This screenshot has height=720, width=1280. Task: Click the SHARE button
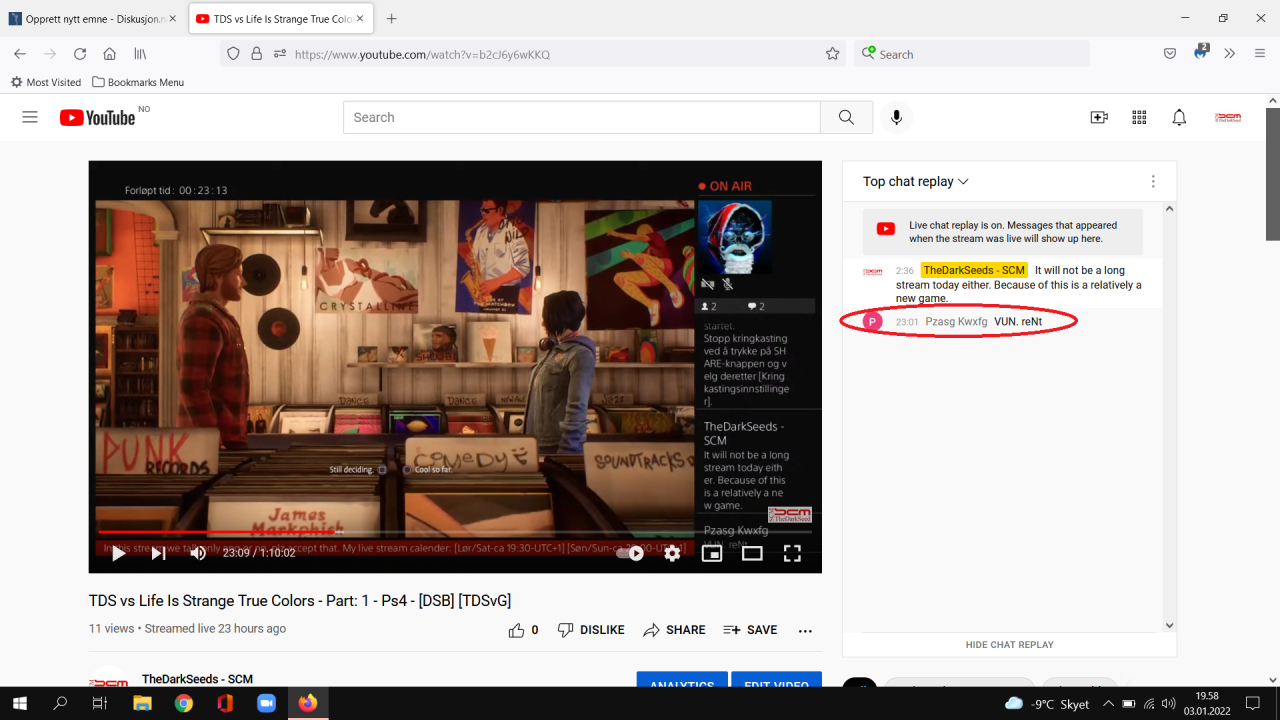[x=674, y=630]
